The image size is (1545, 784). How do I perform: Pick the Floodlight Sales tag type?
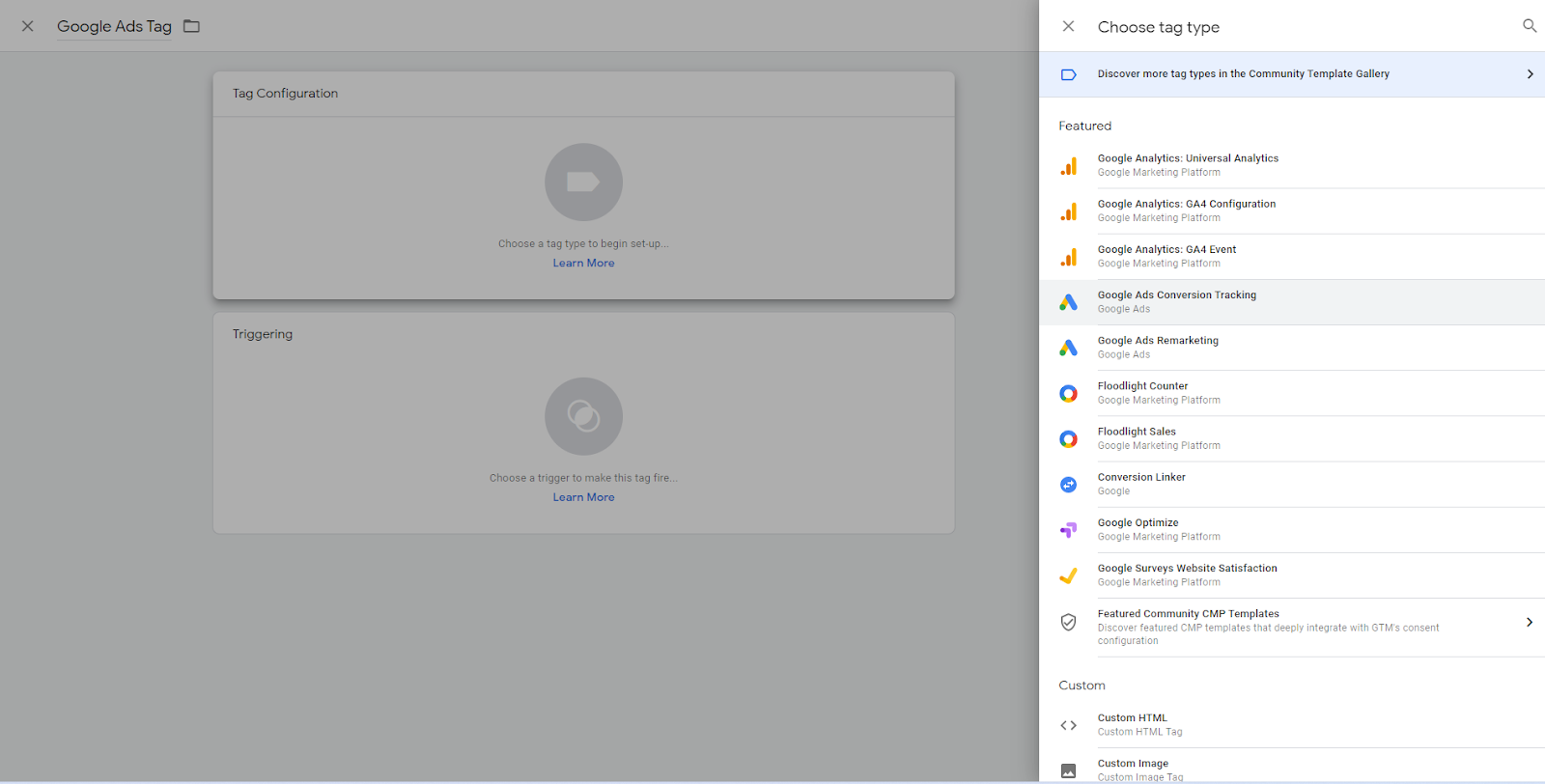point(1292,438)
